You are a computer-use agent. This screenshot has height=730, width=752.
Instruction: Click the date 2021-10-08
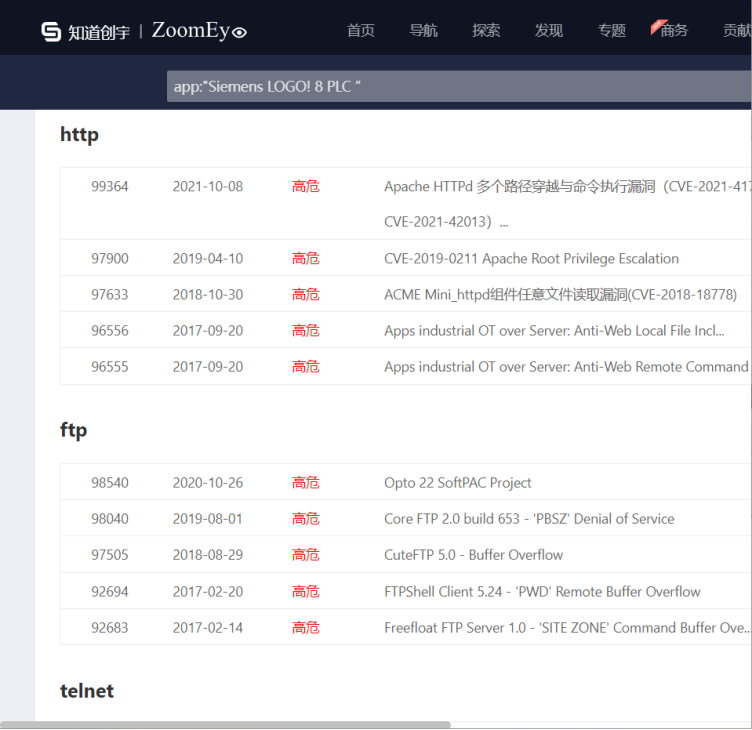208,187
